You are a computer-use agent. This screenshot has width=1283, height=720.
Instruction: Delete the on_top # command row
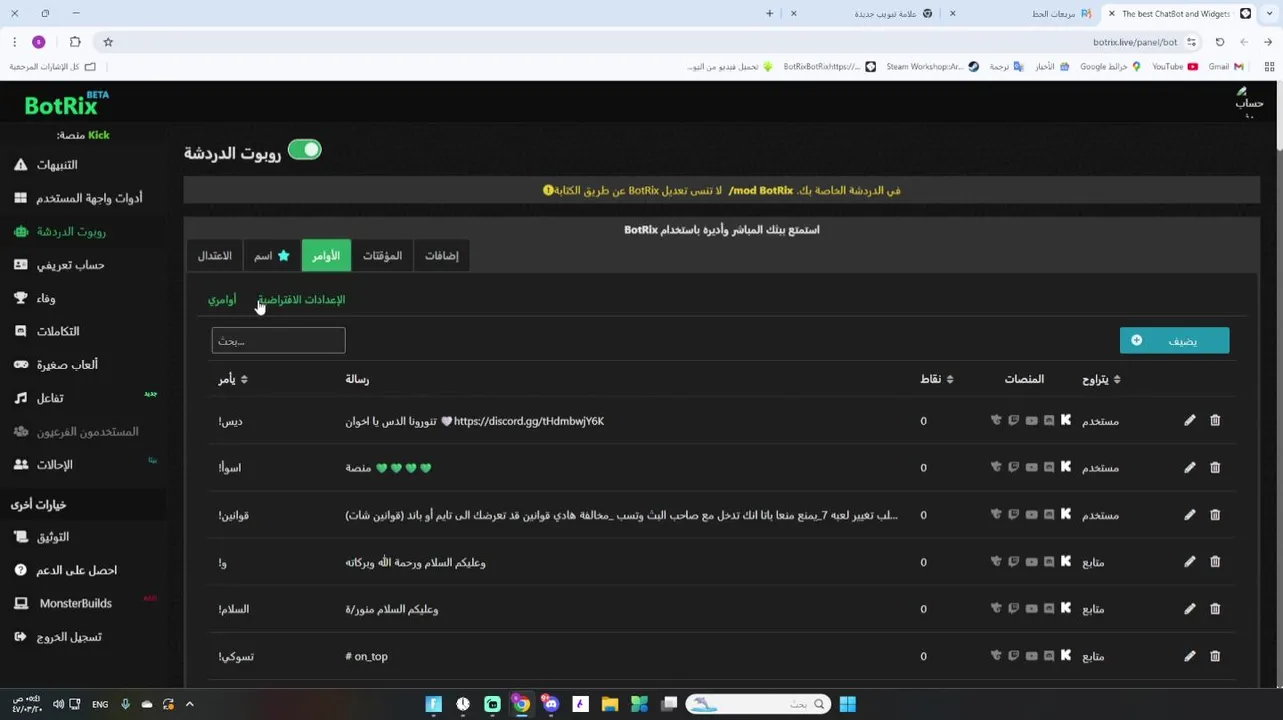tap(1215, 656)
